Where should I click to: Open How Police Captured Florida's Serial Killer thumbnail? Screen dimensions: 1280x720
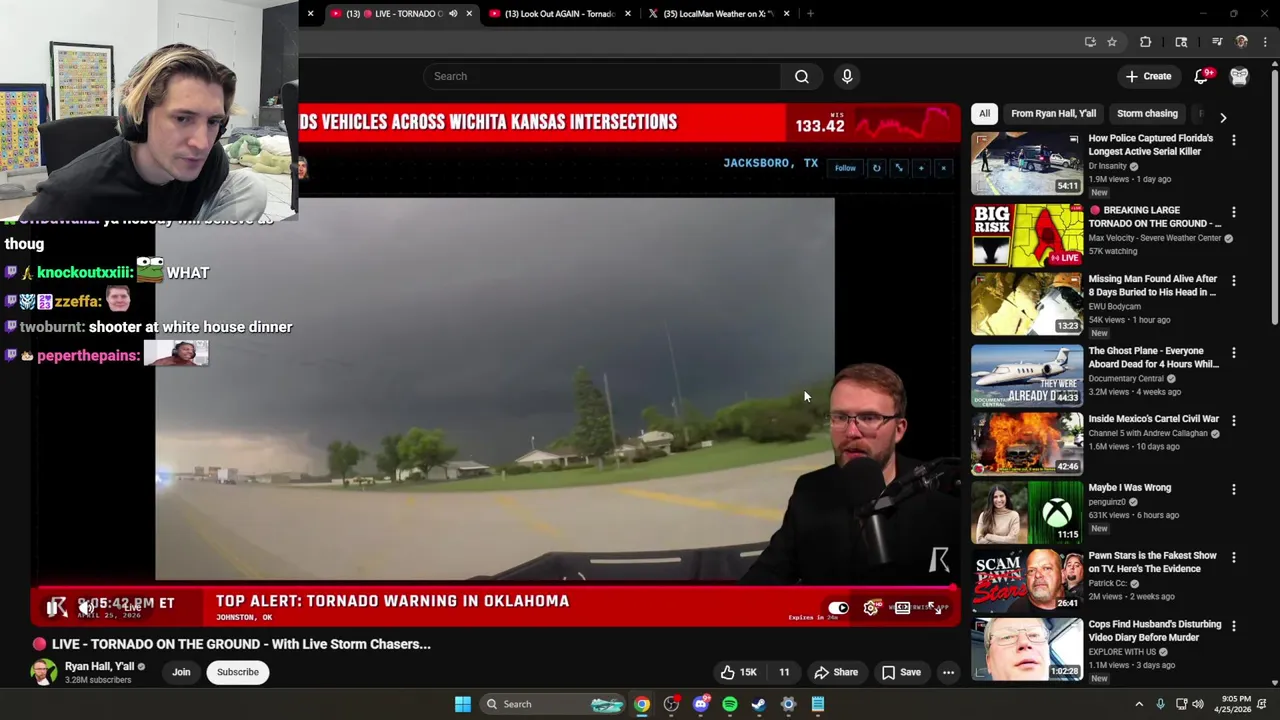point(1027,164)
